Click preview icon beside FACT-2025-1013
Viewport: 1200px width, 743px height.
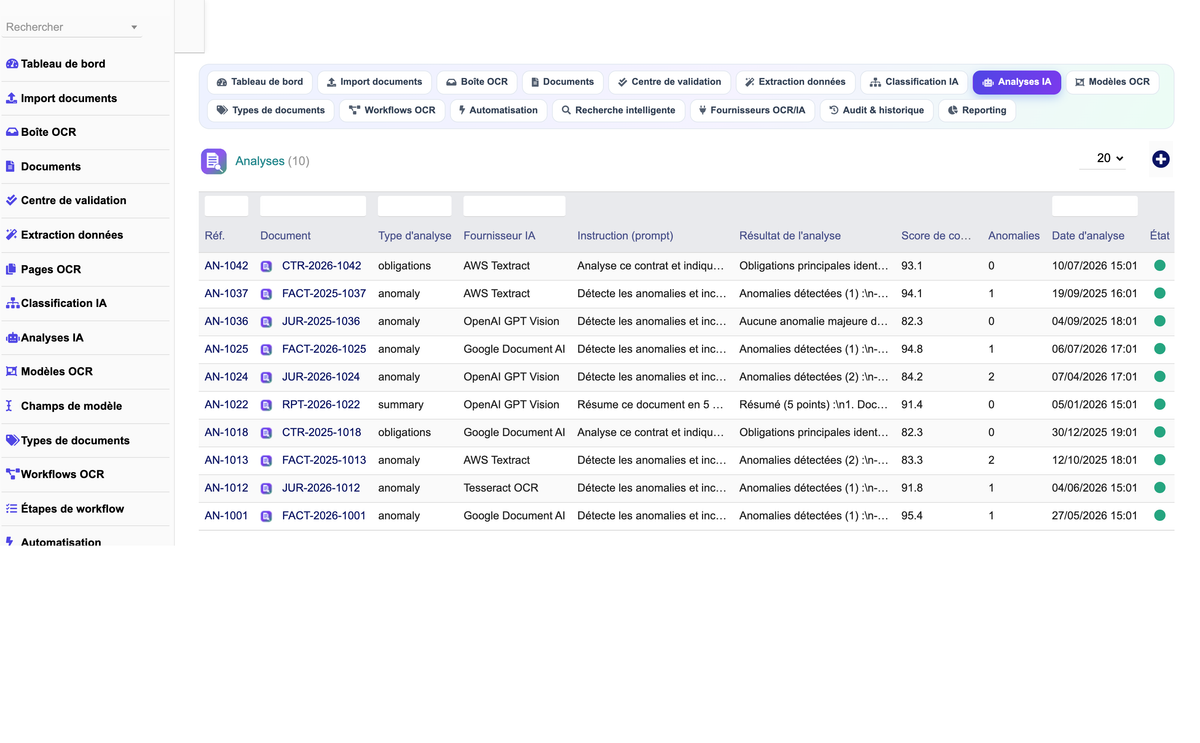[x=266, y=461]
